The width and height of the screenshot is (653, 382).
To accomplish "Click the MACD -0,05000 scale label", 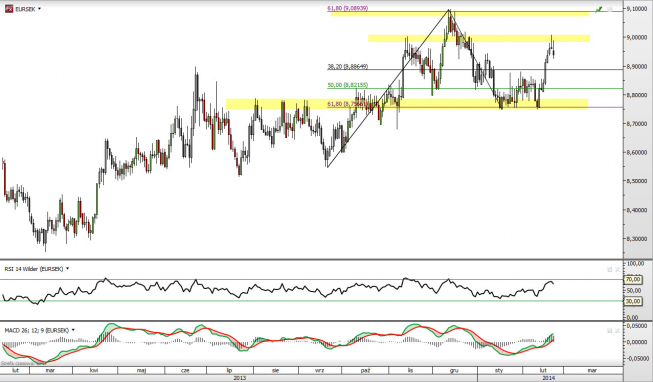I will [637, 359].
